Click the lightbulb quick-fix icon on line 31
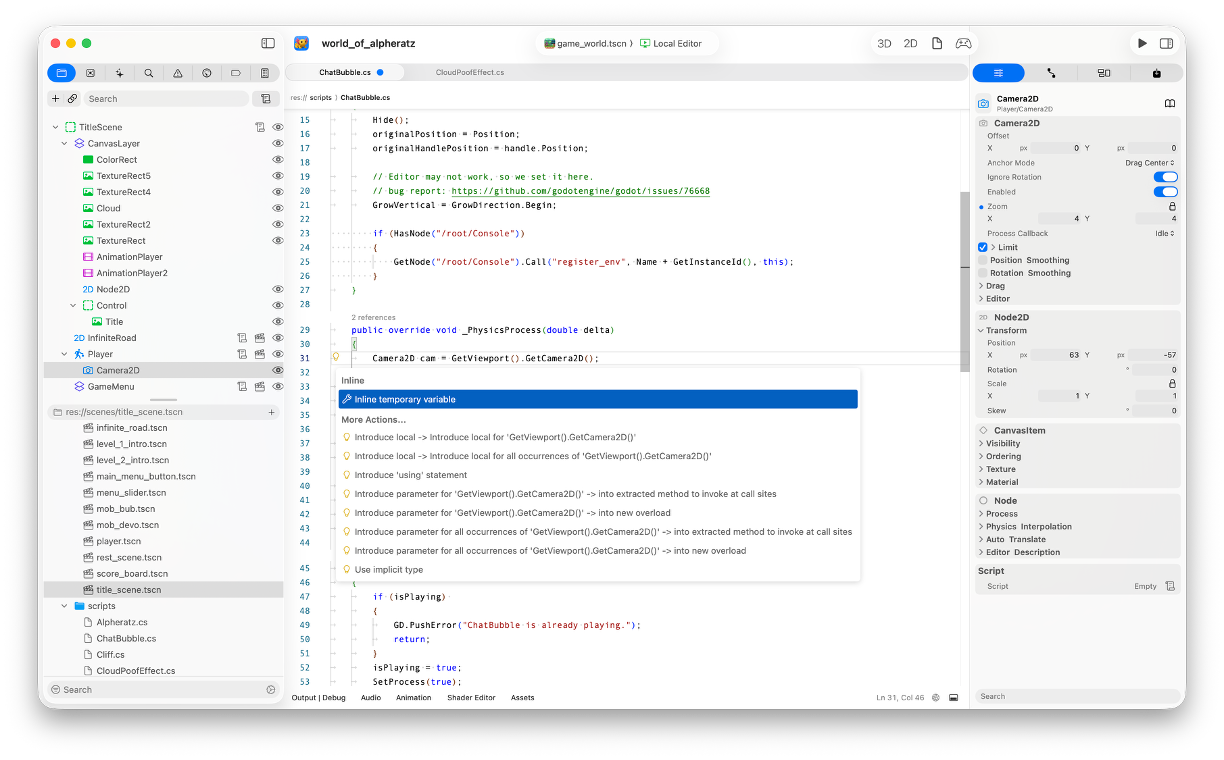1224x760 pixels. point(336,357)
